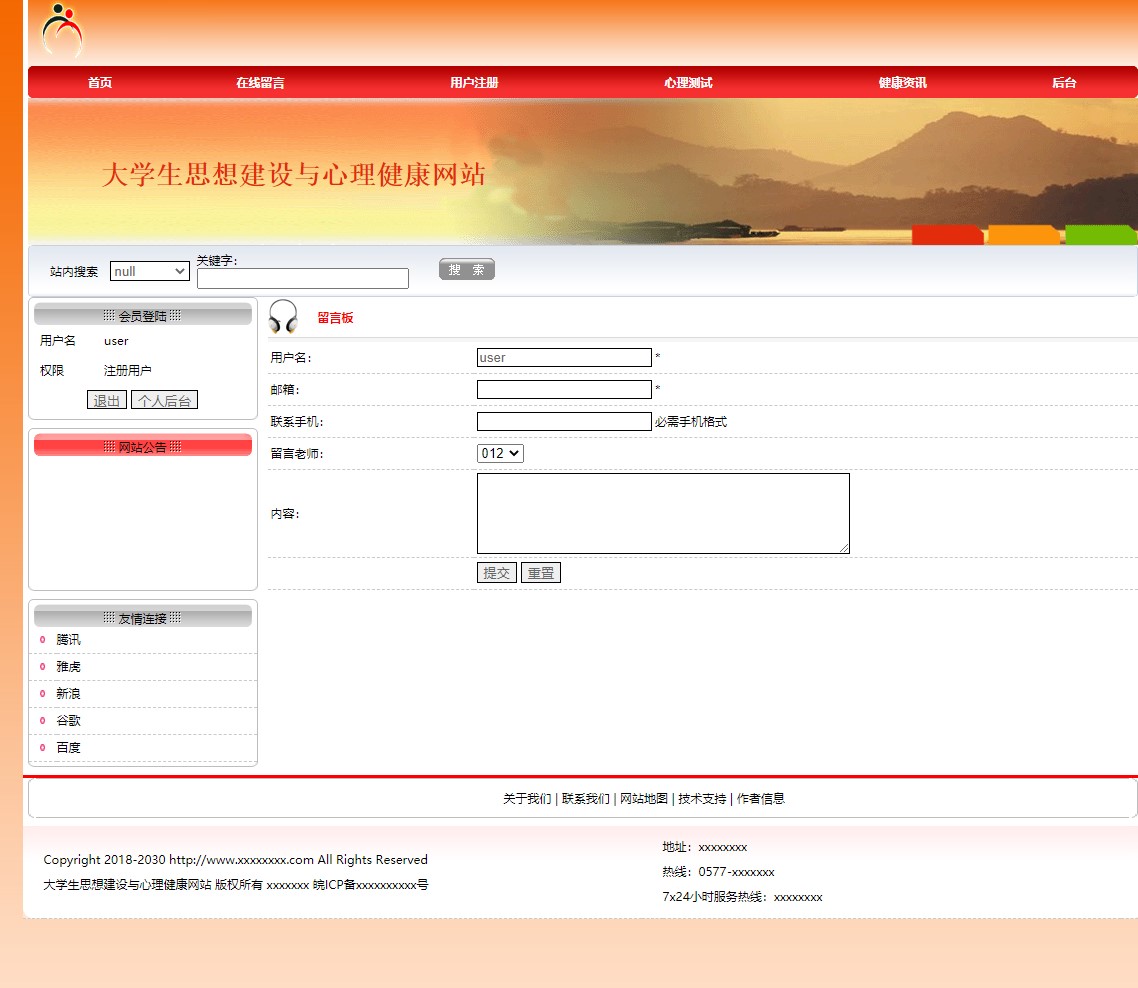Click the 搜 索 search button
The image size is (1138, 988).
click(x=466, y=268)
